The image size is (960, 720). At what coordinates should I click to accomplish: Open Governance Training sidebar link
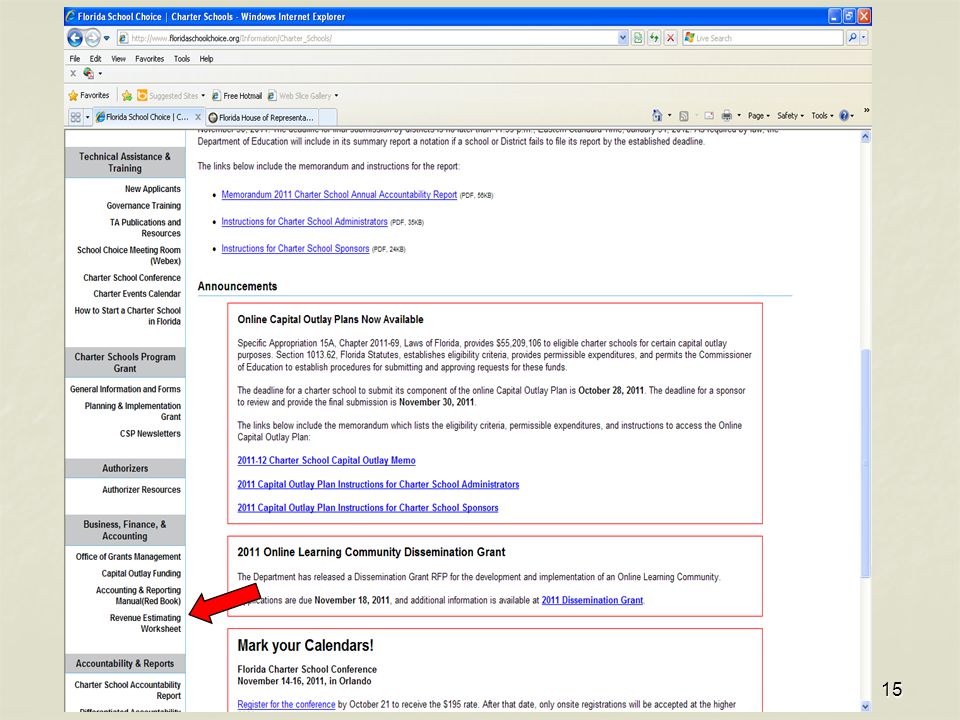(x=143, y=206)
